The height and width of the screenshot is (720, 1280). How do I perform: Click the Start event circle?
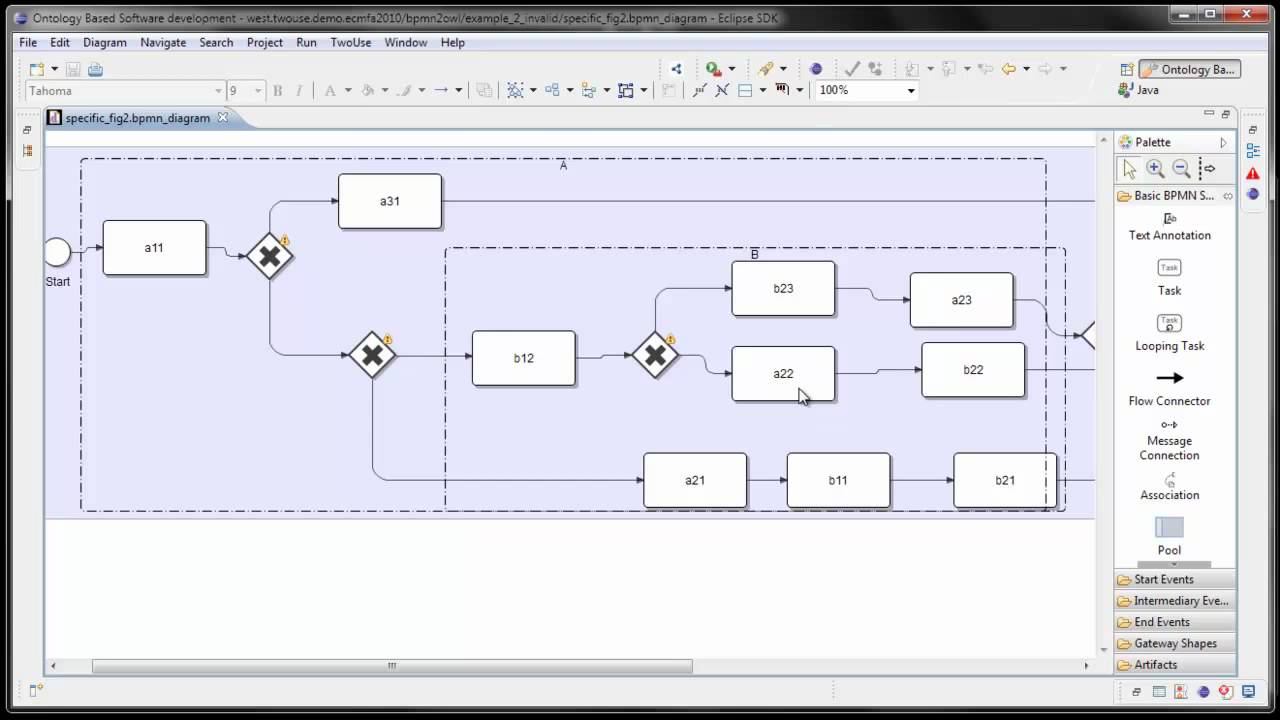pos(57,252)
